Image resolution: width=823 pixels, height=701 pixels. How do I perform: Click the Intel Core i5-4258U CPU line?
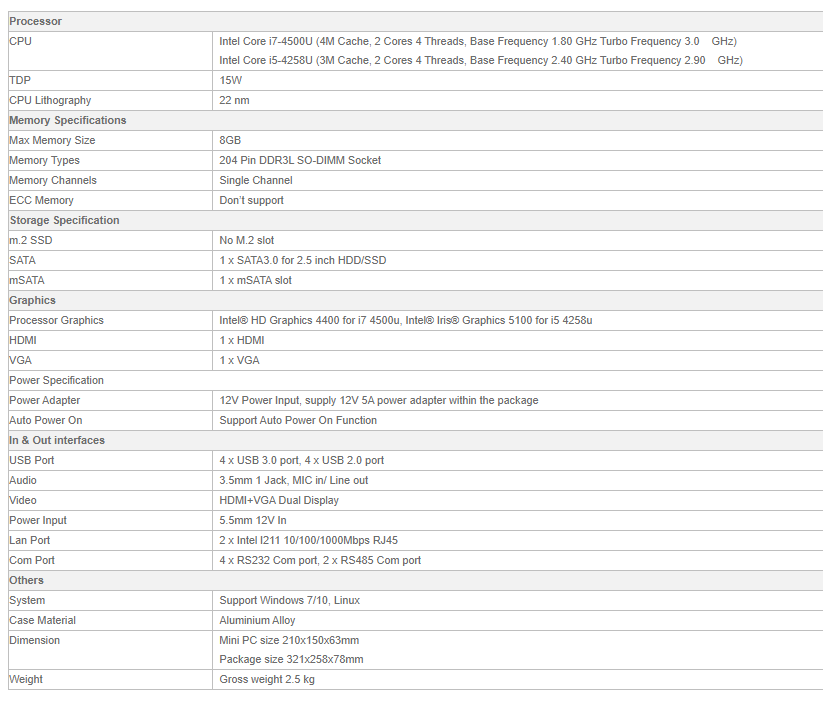click(480, 60)
